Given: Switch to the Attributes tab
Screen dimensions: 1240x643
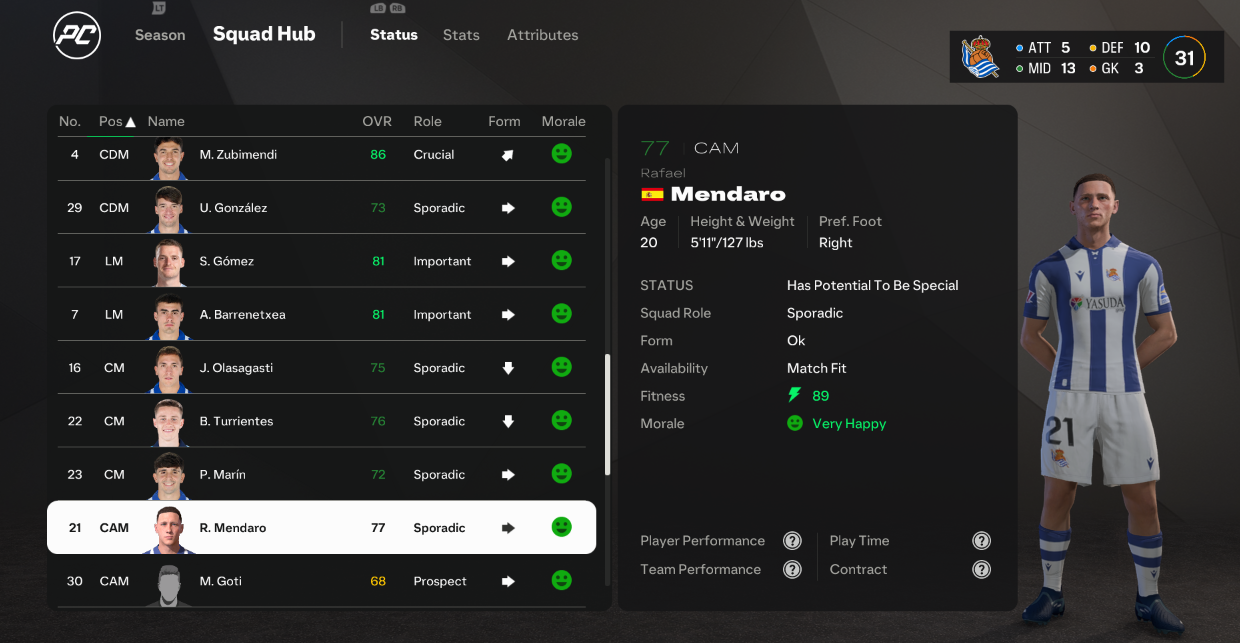Looking at the screenshot, I should pos(542,35).
